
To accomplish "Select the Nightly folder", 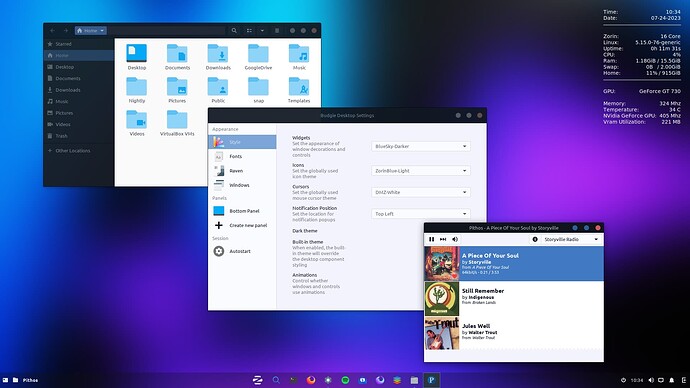I will tap(137, 90).
